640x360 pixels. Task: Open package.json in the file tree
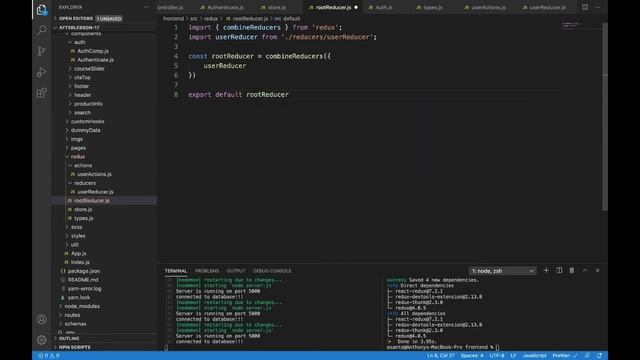coord(84,271)
